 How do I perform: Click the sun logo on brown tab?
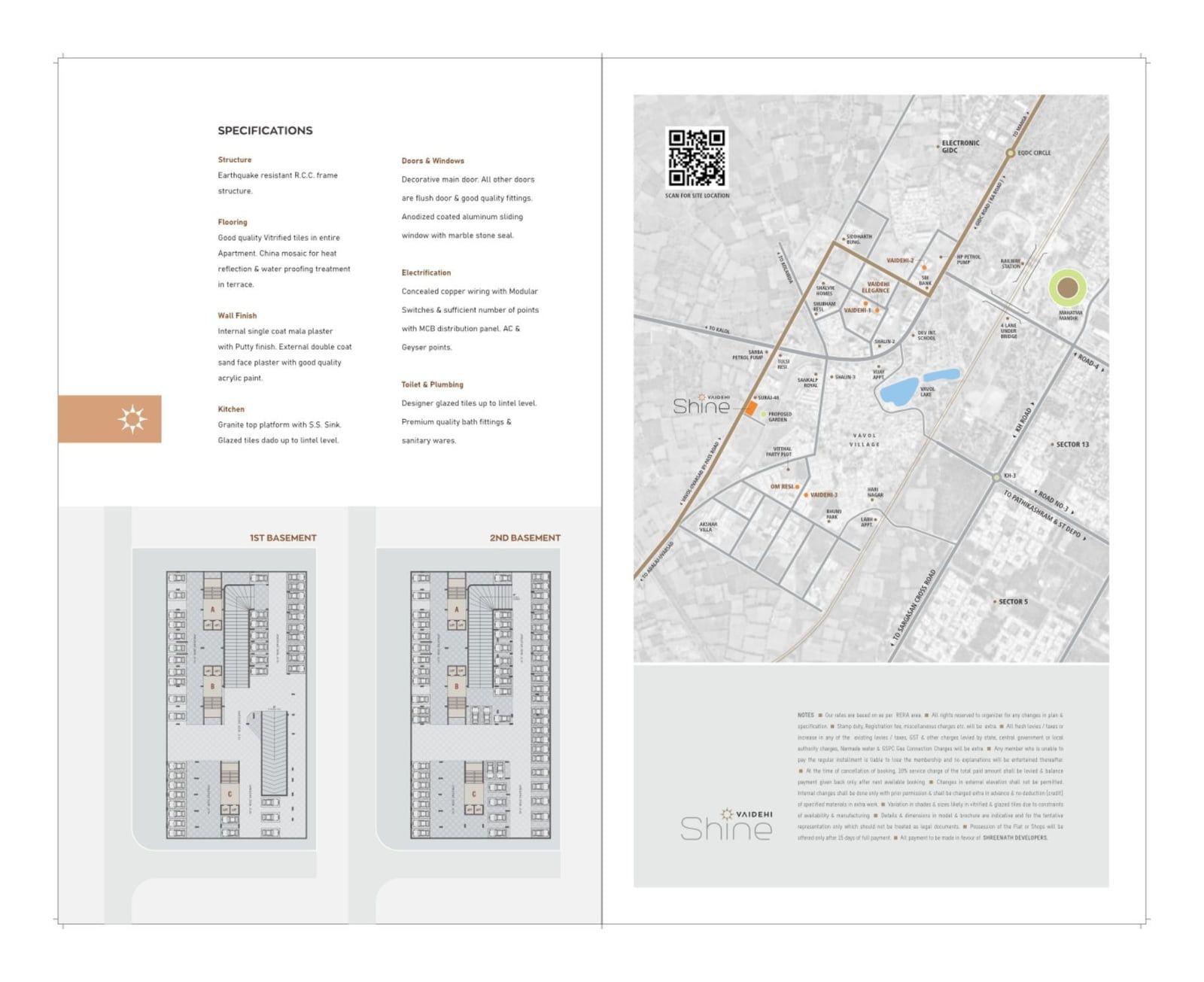tap(132, 419)
